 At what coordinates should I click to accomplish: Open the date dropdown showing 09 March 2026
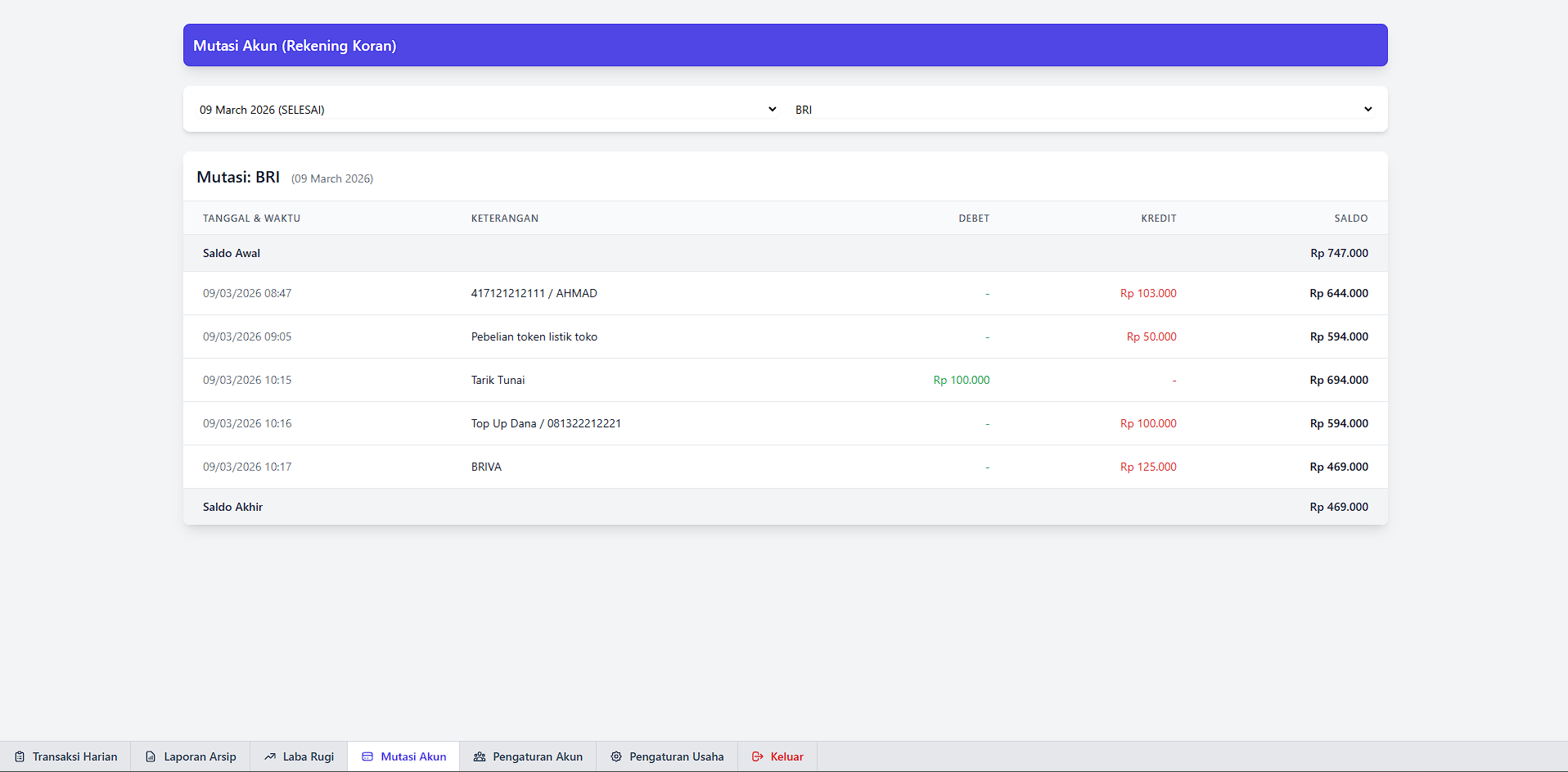pyautogui.click(x=487, y=110)
